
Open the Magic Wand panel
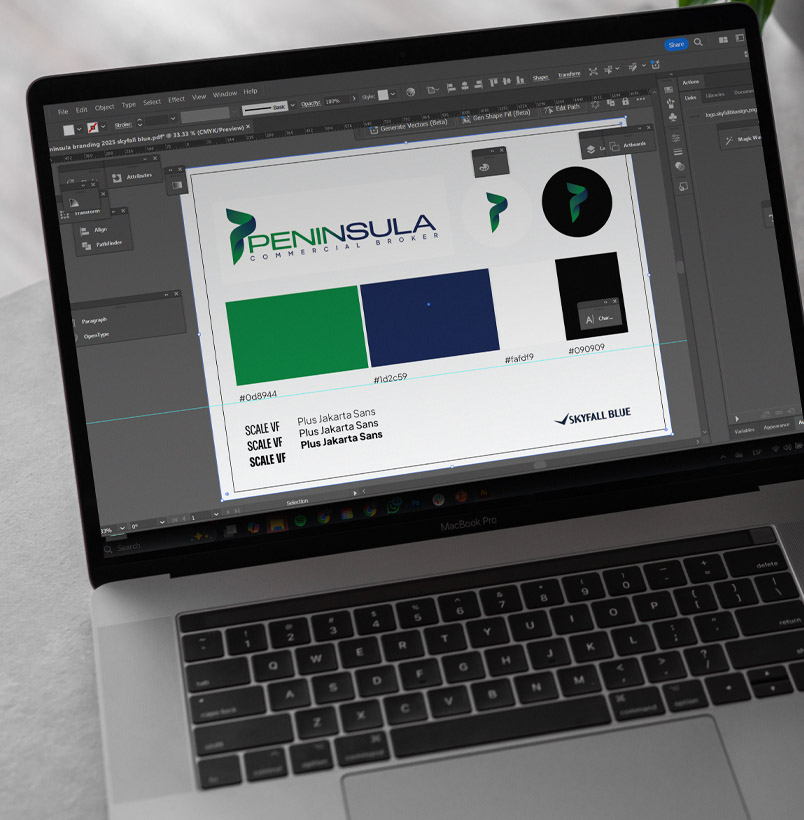742,140
